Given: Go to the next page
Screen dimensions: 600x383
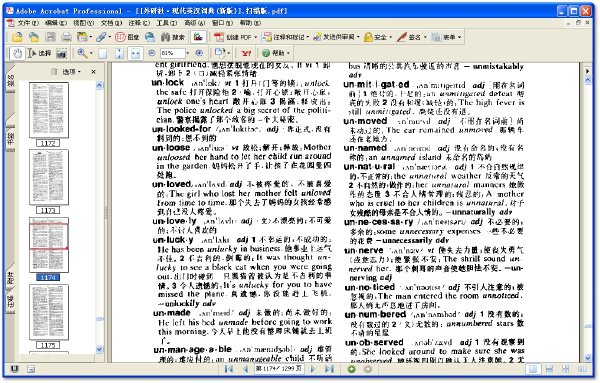Looking at the screenshot, I should [x=313, y=369].
